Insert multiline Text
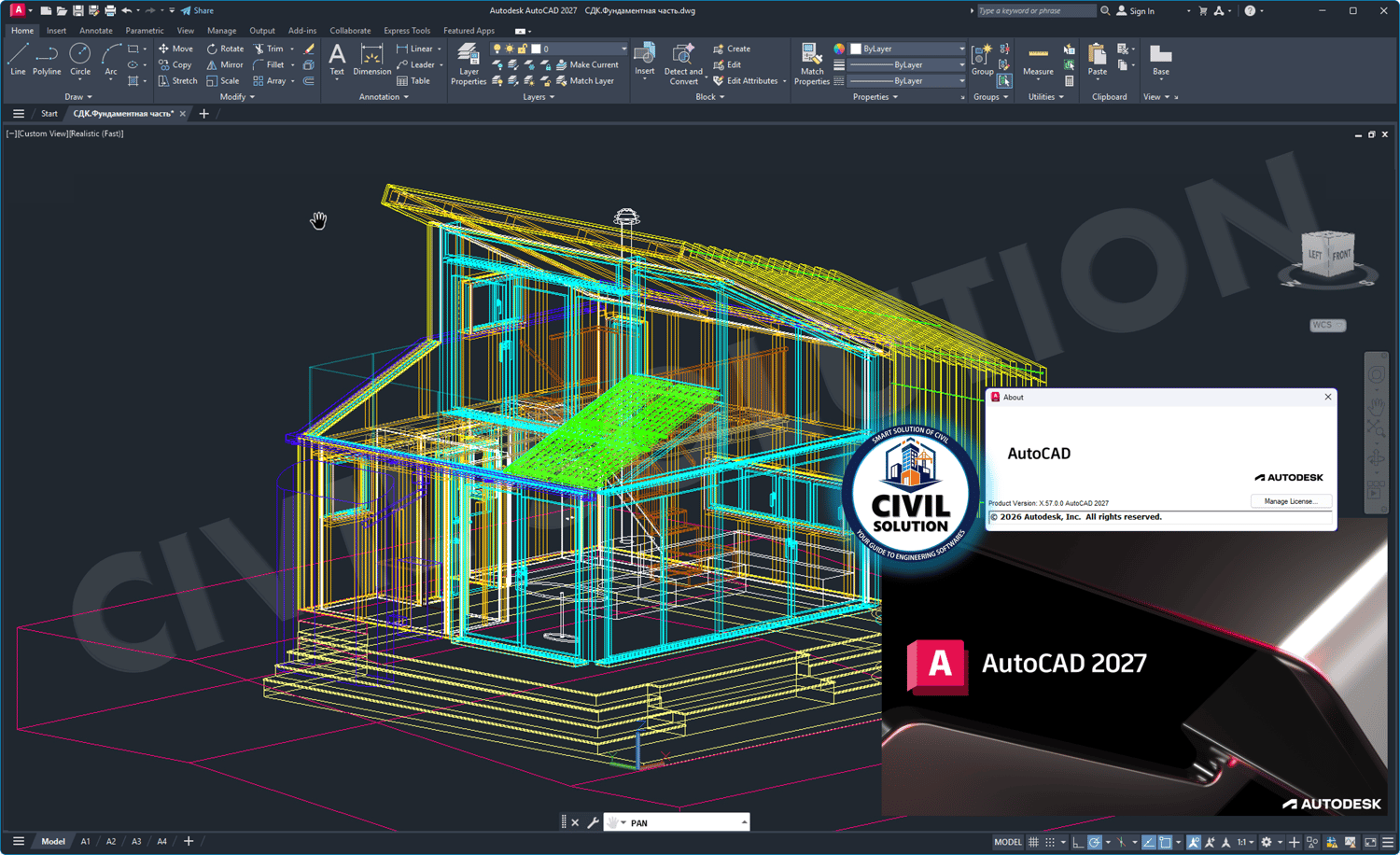Viewport: 1400px width, 855px height. tap(337, 59)
